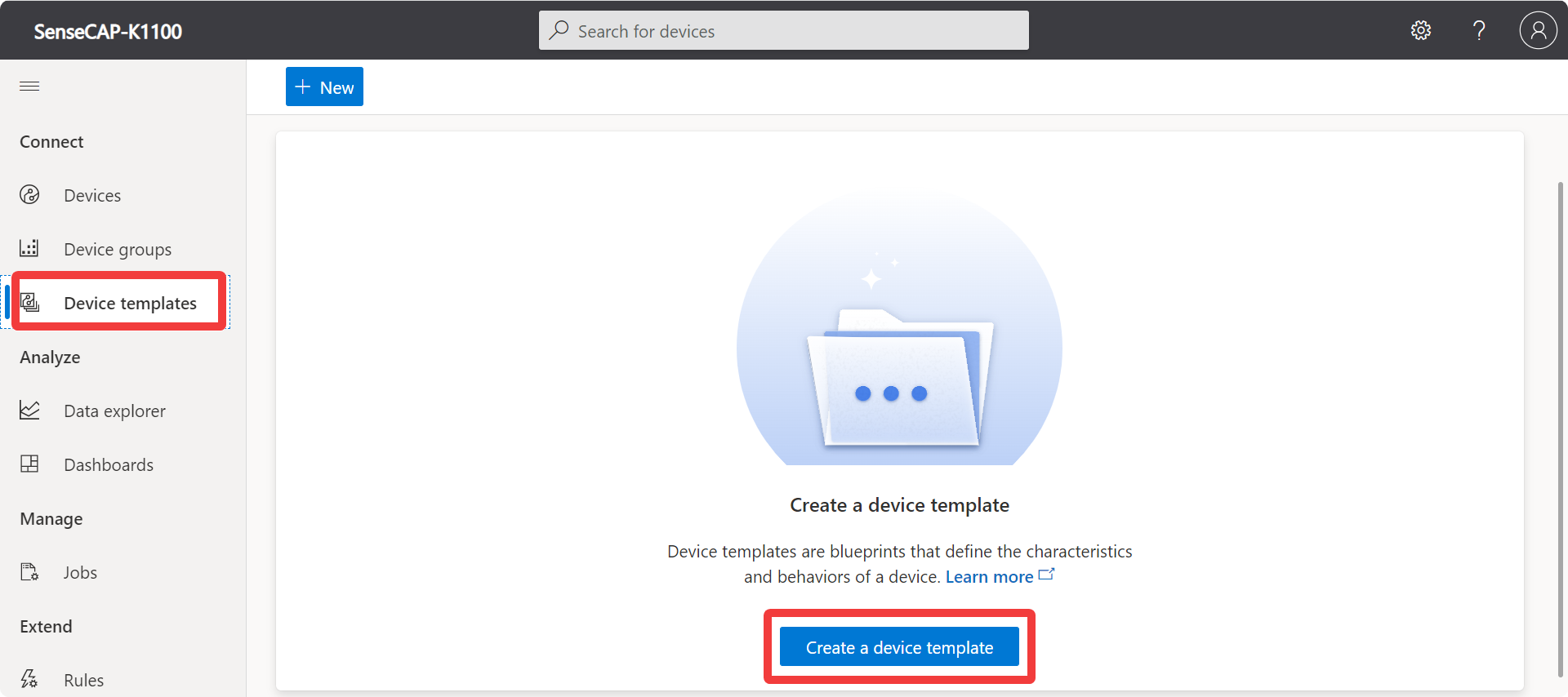This screenshot has width=1568, height=697.
Task: Click the vertical scrollbar on the right
Action: tap(1561, 428)
